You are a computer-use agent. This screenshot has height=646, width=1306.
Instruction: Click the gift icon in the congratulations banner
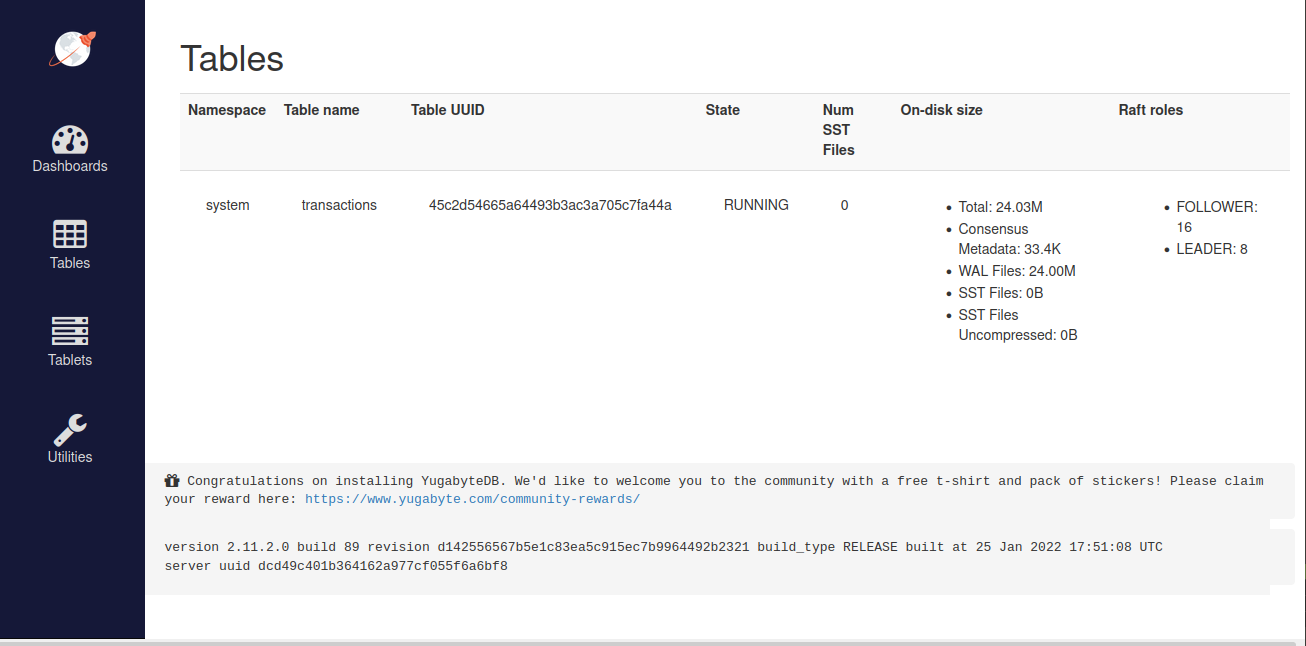[170, 480]
